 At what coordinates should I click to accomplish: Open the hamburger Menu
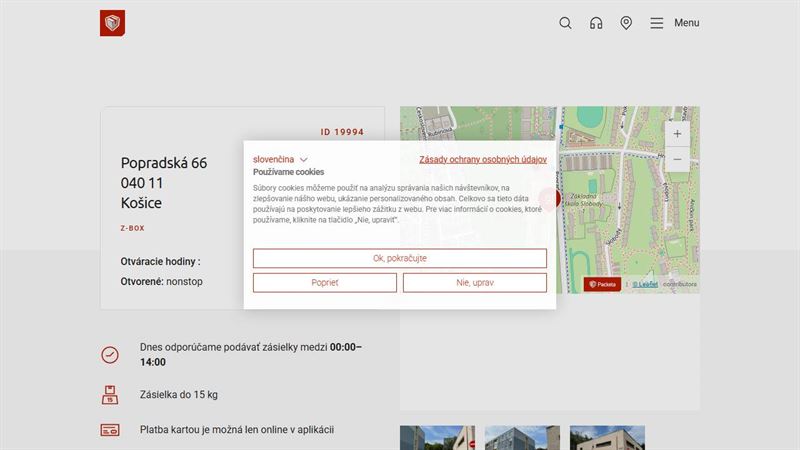[x=674, y=23]
